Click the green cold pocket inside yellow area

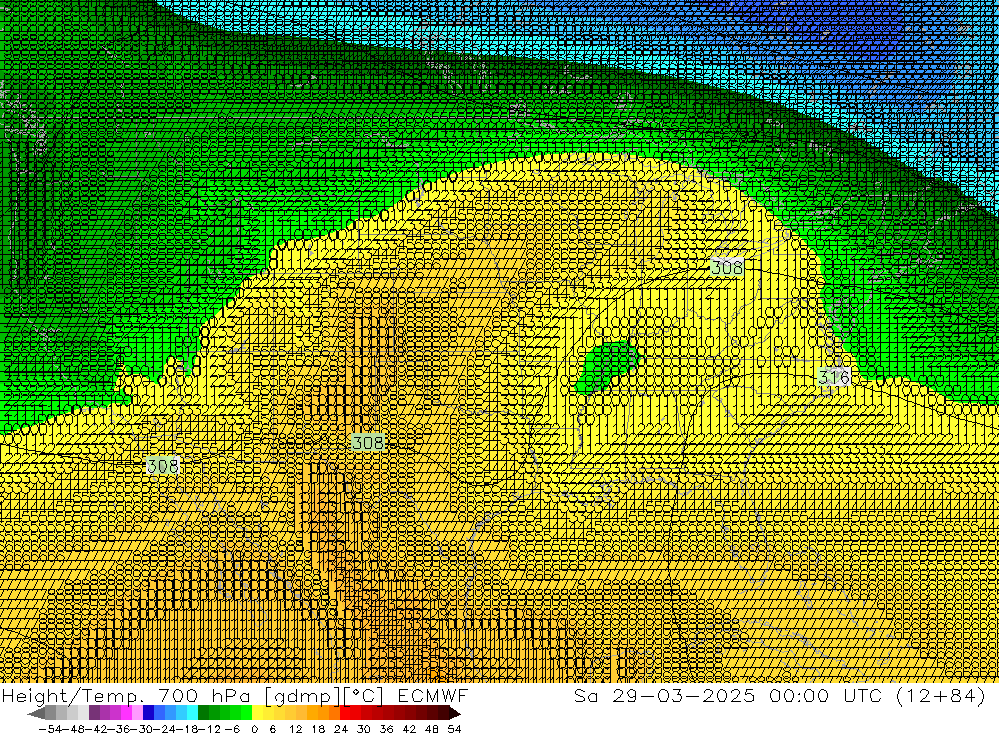(607, 365)
